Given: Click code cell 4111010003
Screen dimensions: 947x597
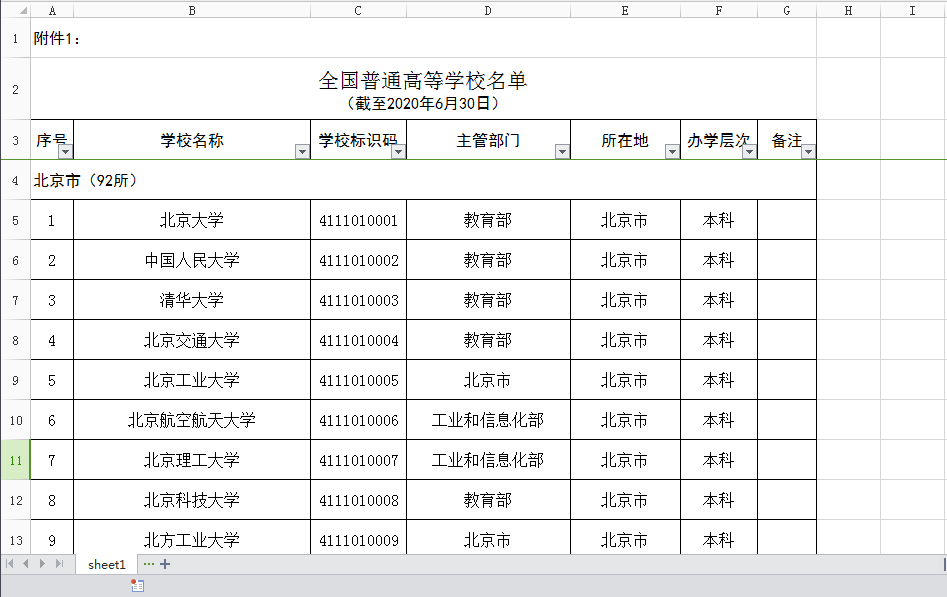Looking at the screenshot, I should click(358, 300).
